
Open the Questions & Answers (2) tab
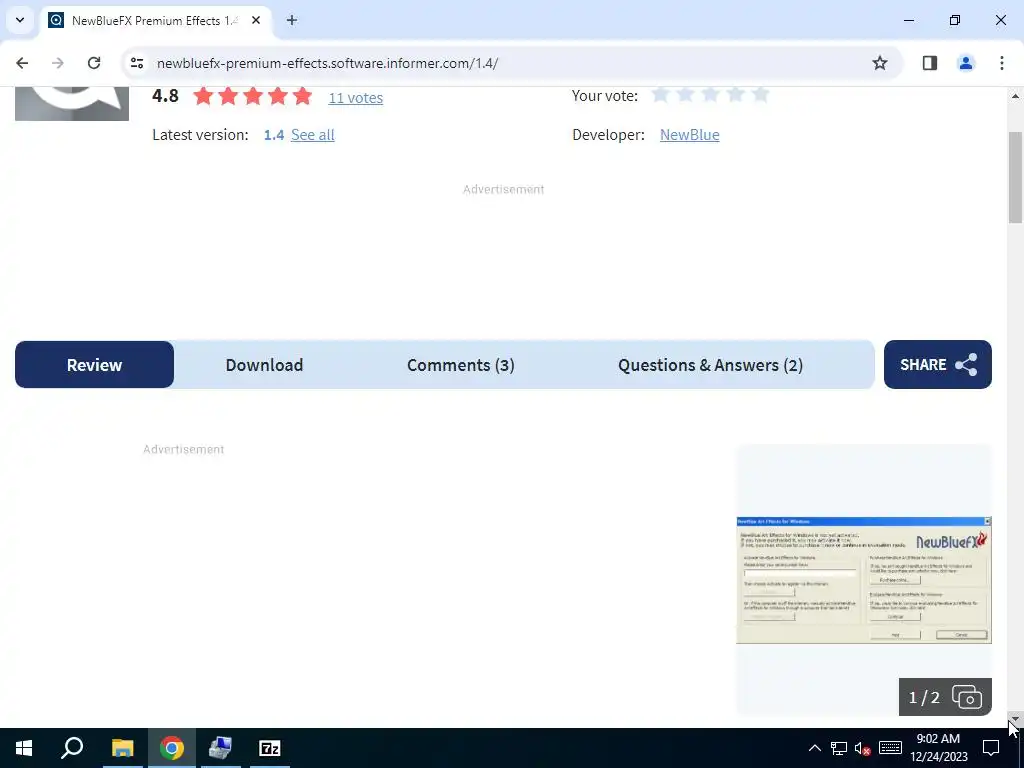click(711, 364)
